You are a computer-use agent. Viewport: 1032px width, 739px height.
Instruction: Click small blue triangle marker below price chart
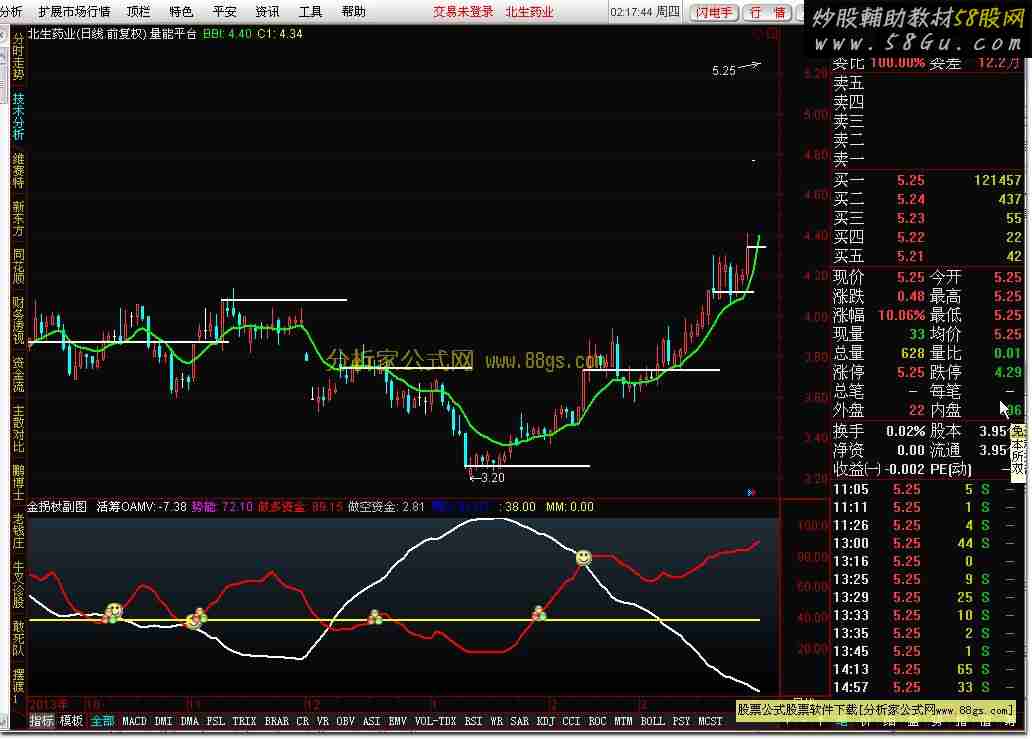751,491
